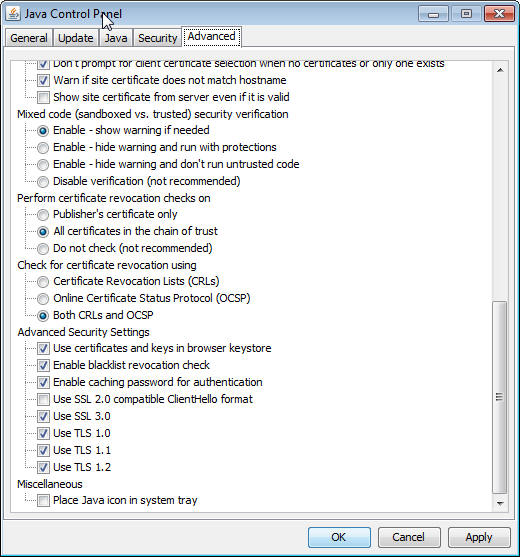Screen dimensions: 520x557
Task: Maximize the Java Control Panel window
Action: pos(466,14)
